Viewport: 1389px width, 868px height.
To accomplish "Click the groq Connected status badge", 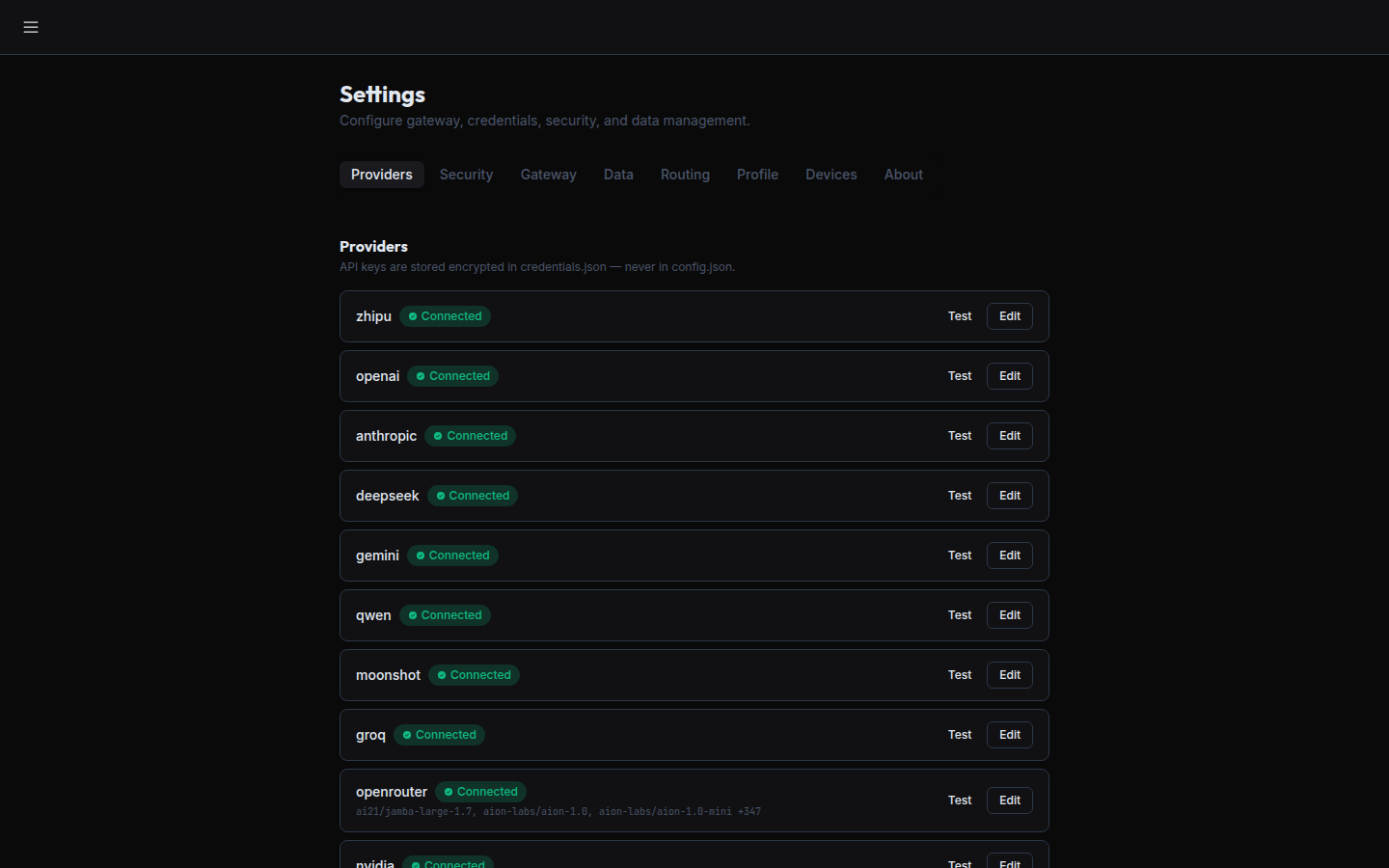I will click(x=439, y=735).
